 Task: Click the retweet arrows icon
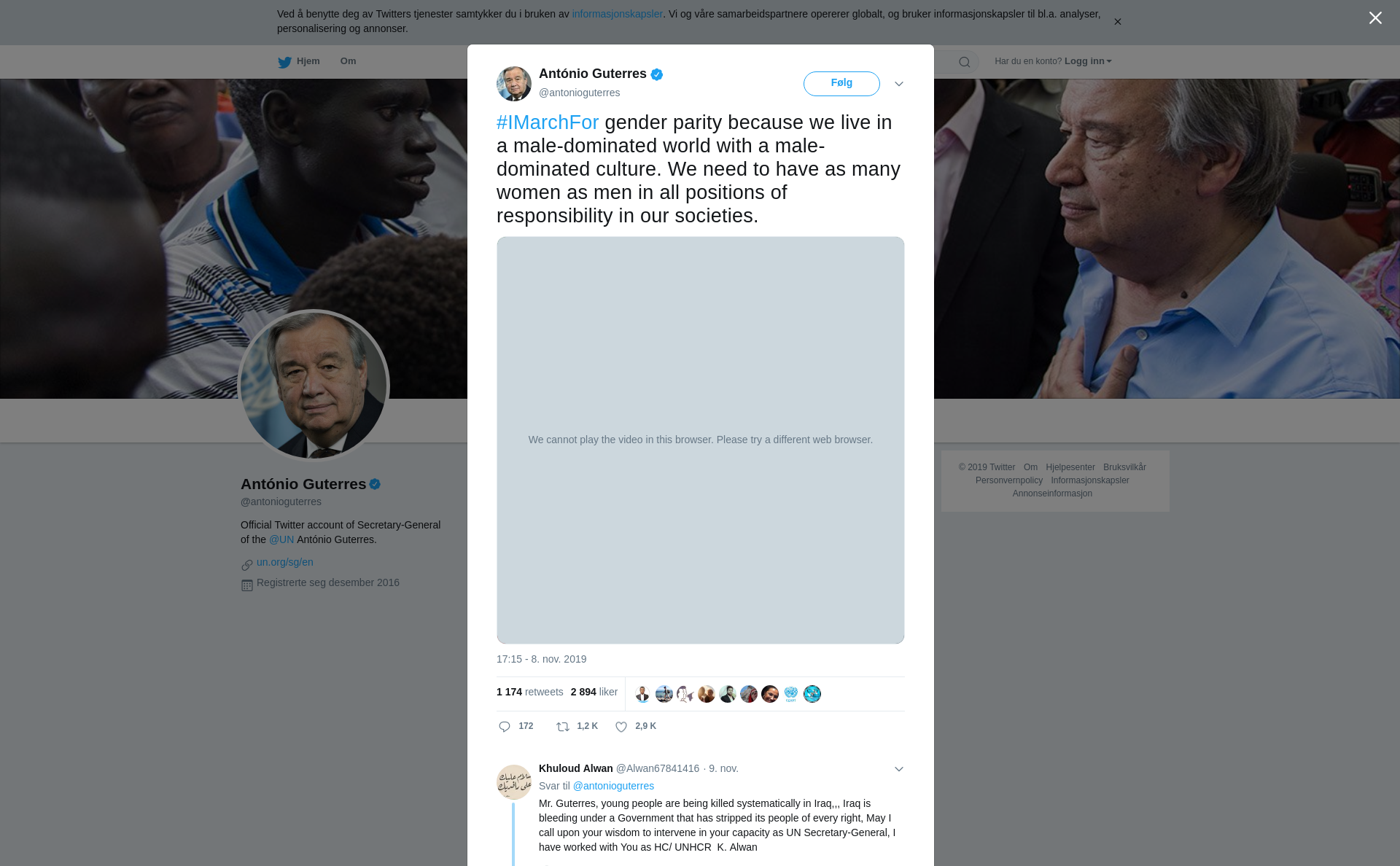tap(563, 727)
